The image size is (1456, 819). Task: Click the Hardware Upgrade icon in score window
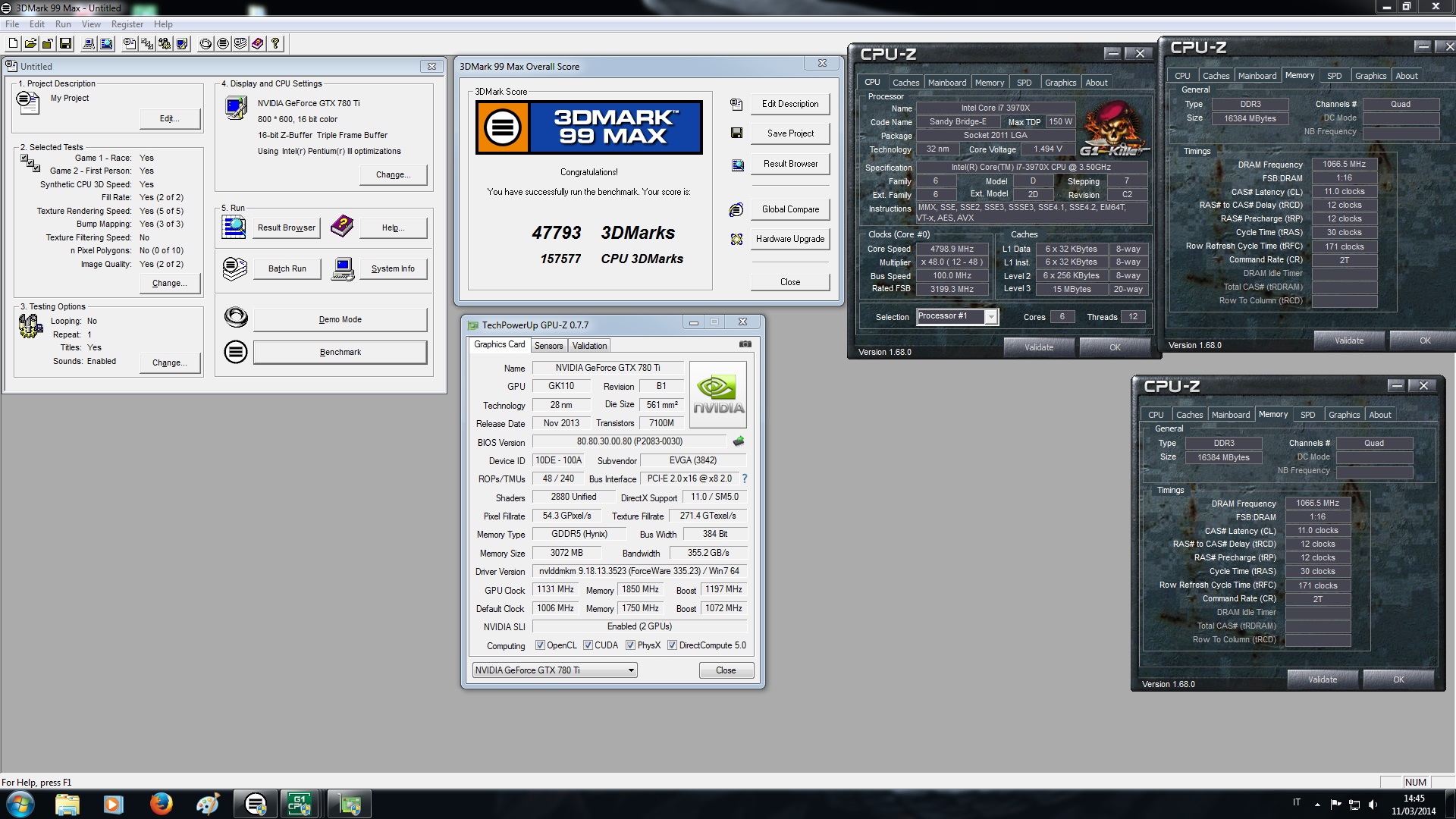(736, 239)
